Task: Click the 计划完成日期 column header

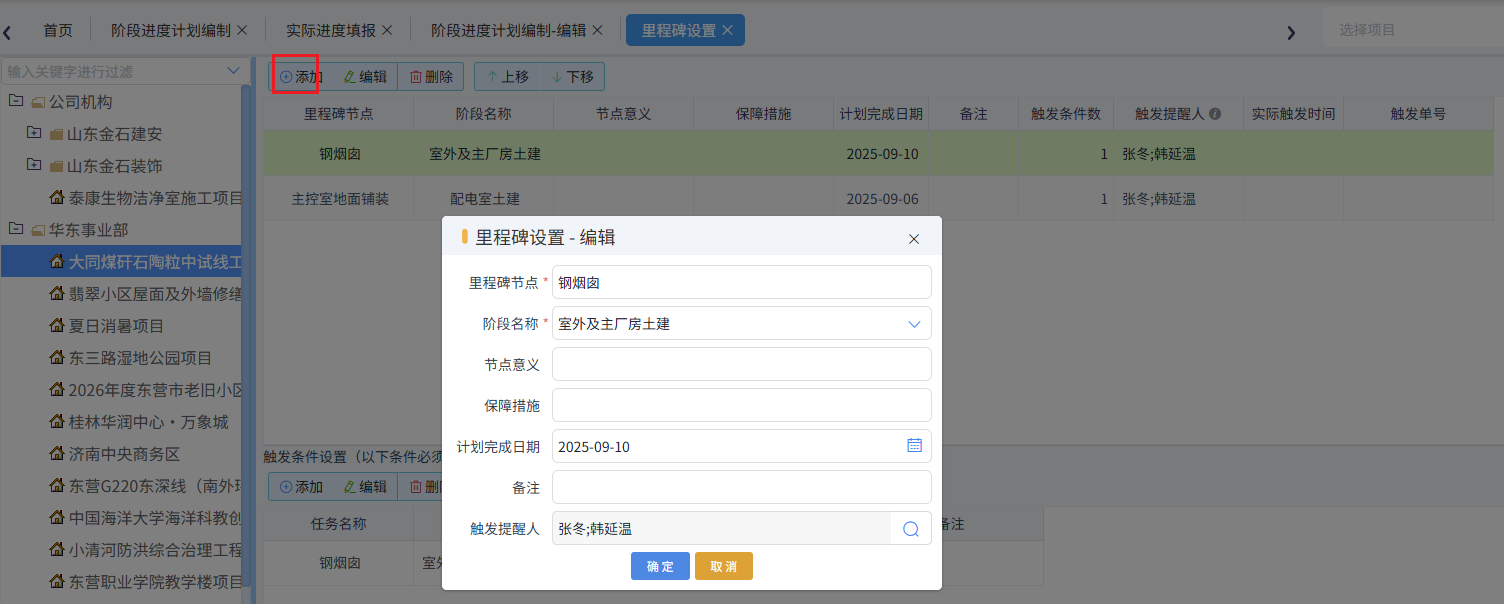Action: (881, 114)
